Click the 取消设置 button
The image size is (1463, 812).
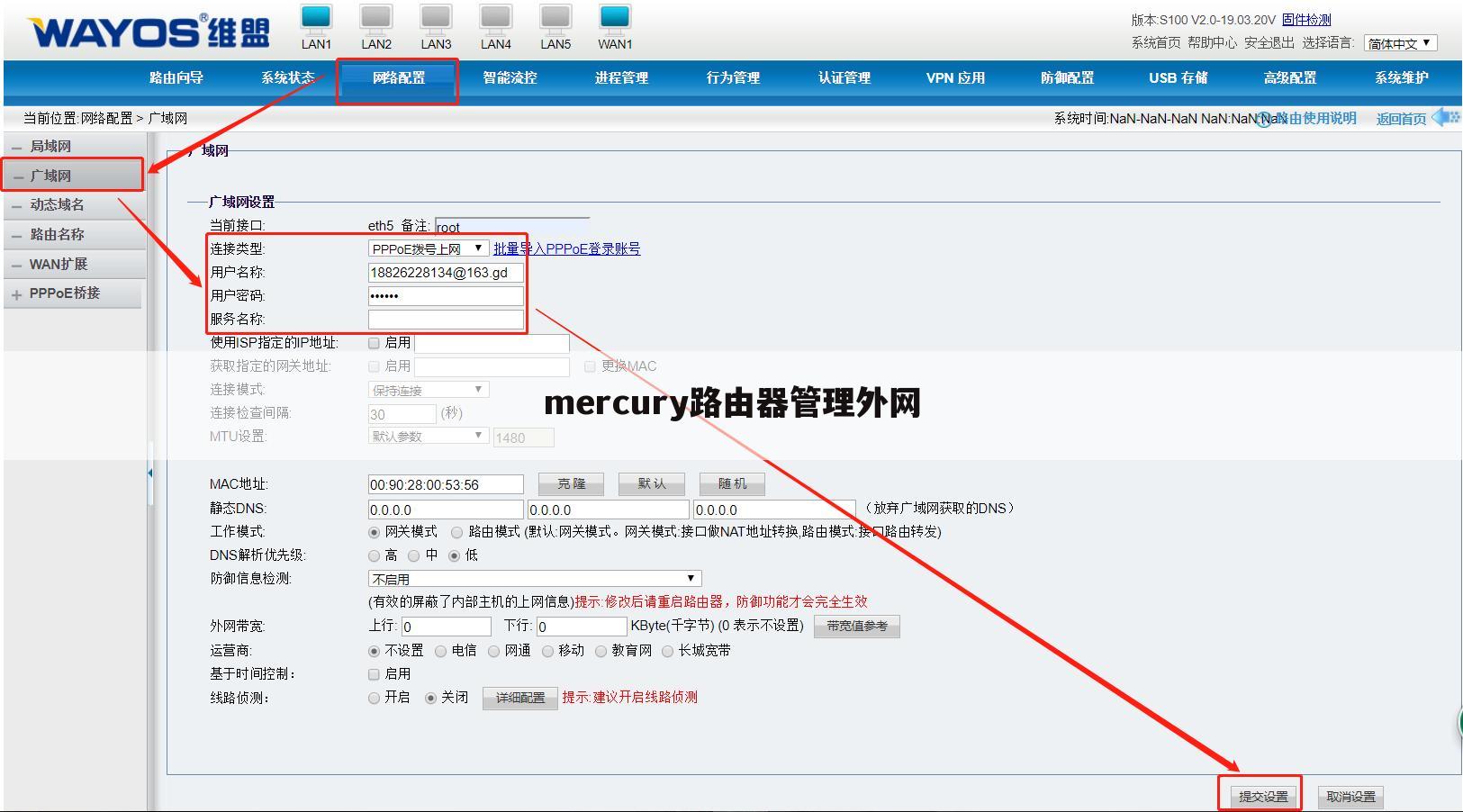click(1350, 797)
